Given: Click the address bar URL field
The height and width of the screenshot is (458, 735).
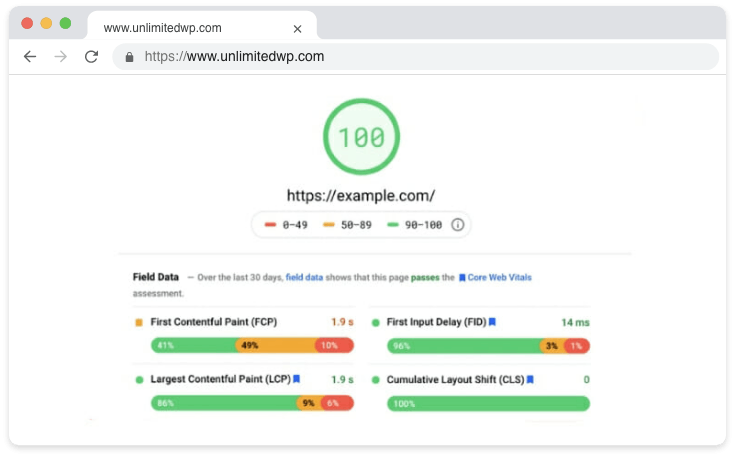Looking at the screenshot, I should (x=400, y=57).
